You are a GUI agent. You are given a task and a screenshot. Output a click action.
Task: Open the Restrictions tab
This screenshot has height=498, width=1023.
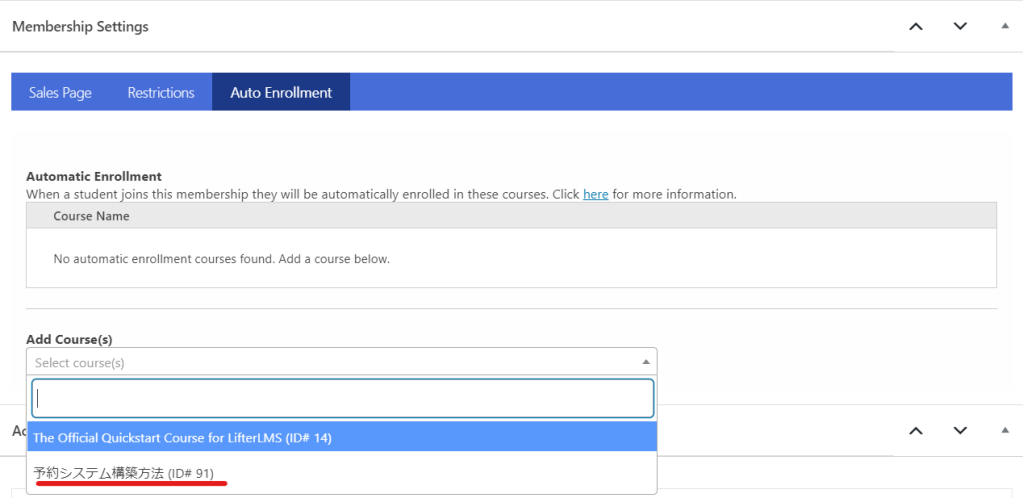(x=161, y=93)
